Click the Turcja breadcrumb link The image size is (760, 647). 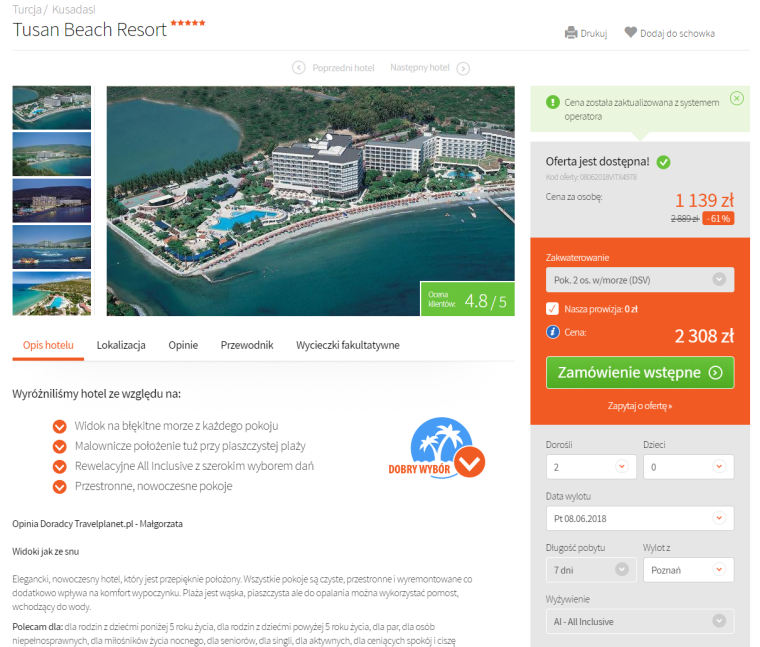pyautogui.click(x=27, y=9)
